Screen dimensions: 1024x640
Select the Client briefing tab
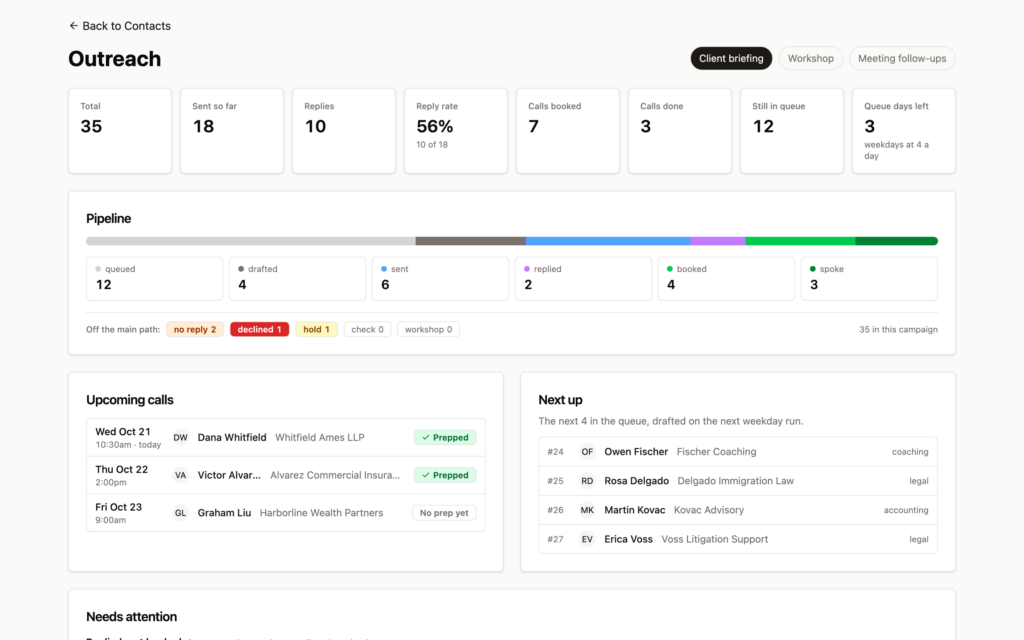[731, 58]
